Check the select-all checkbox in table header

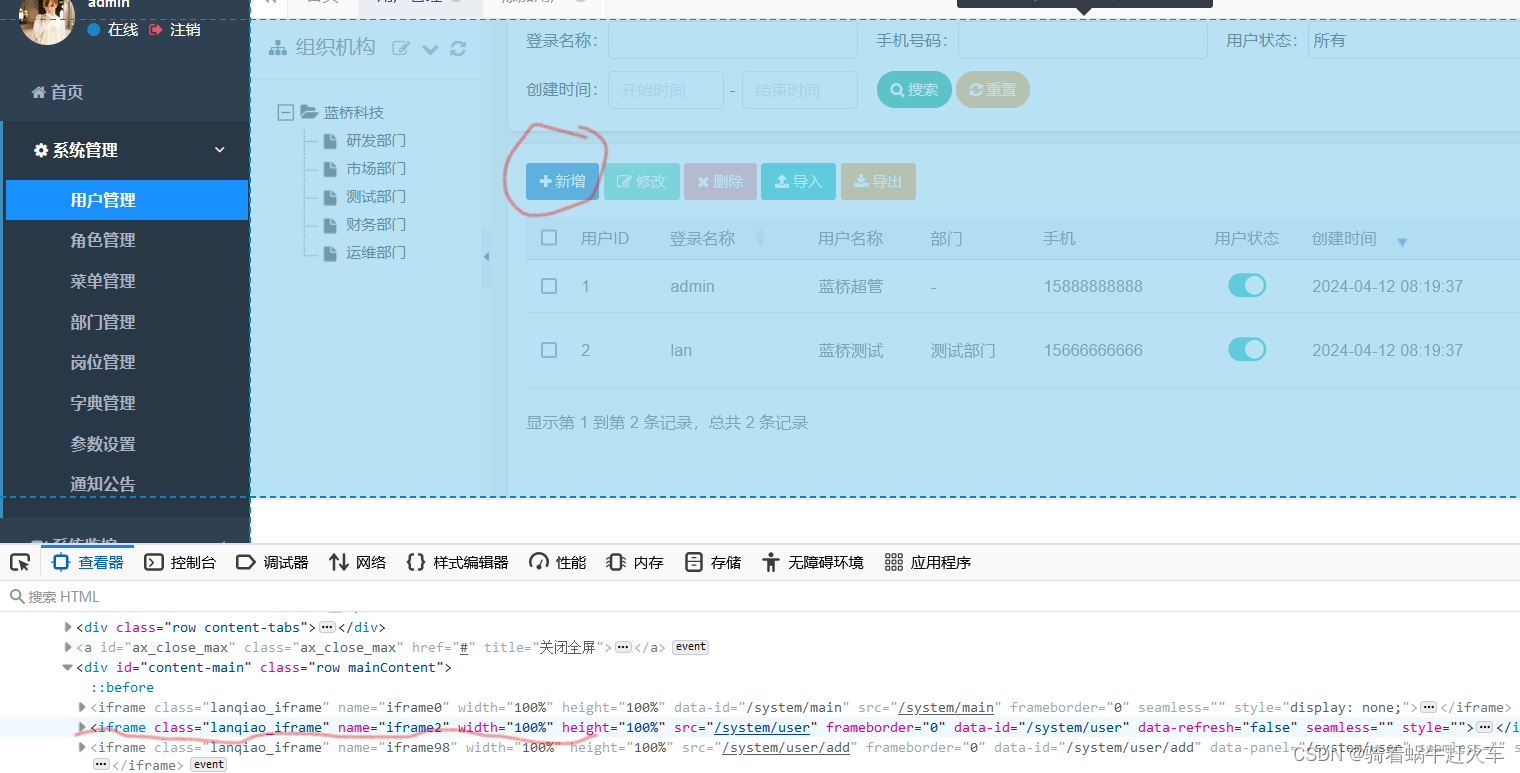548,237
